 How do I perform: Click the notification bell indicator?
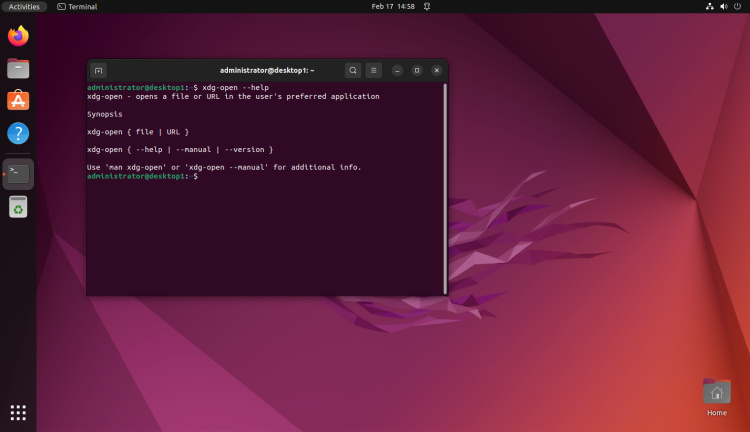427,6
